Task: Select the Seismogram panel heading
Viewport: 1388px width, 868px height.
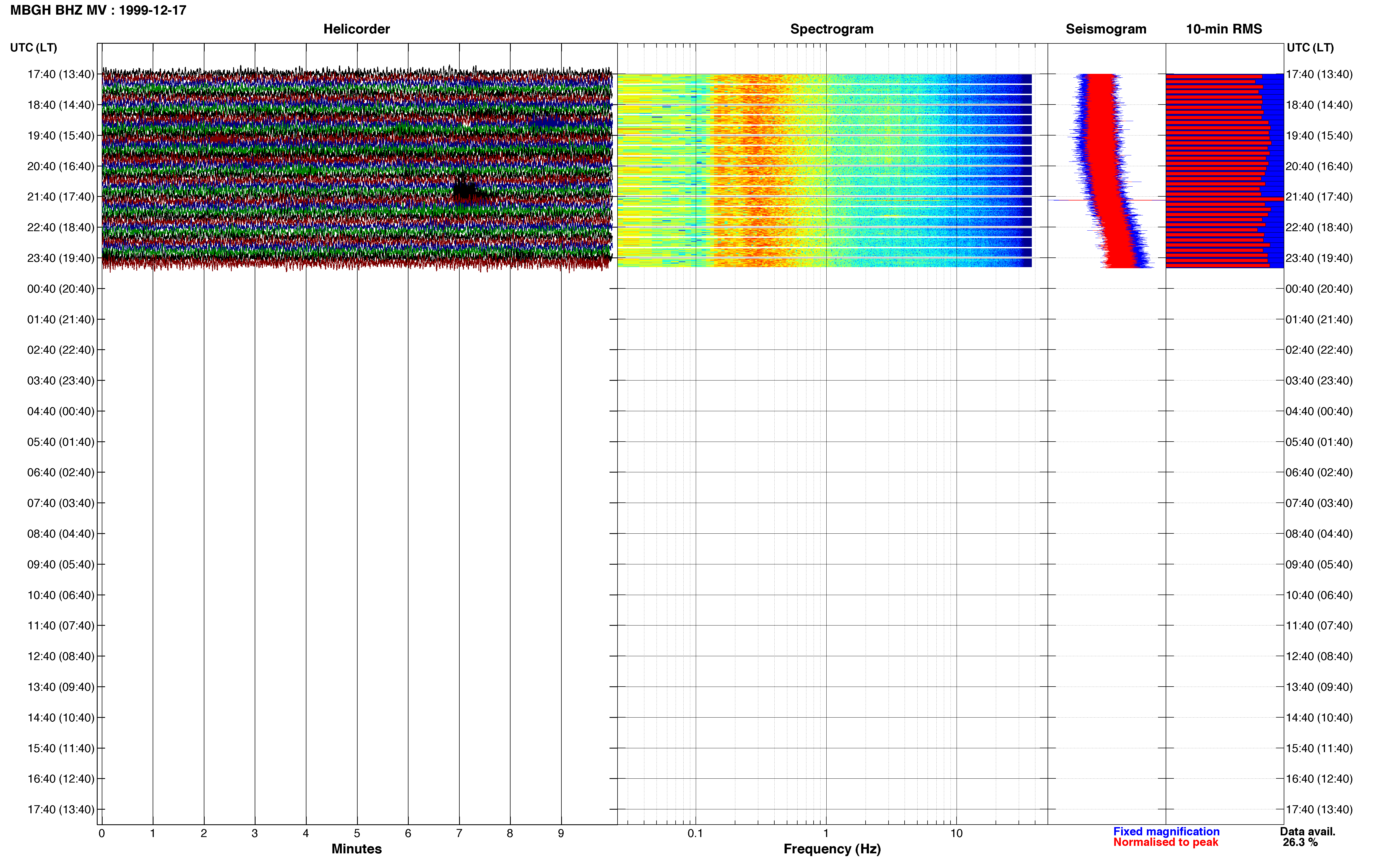Action: pyautogui.click(x=1106, y=29)
